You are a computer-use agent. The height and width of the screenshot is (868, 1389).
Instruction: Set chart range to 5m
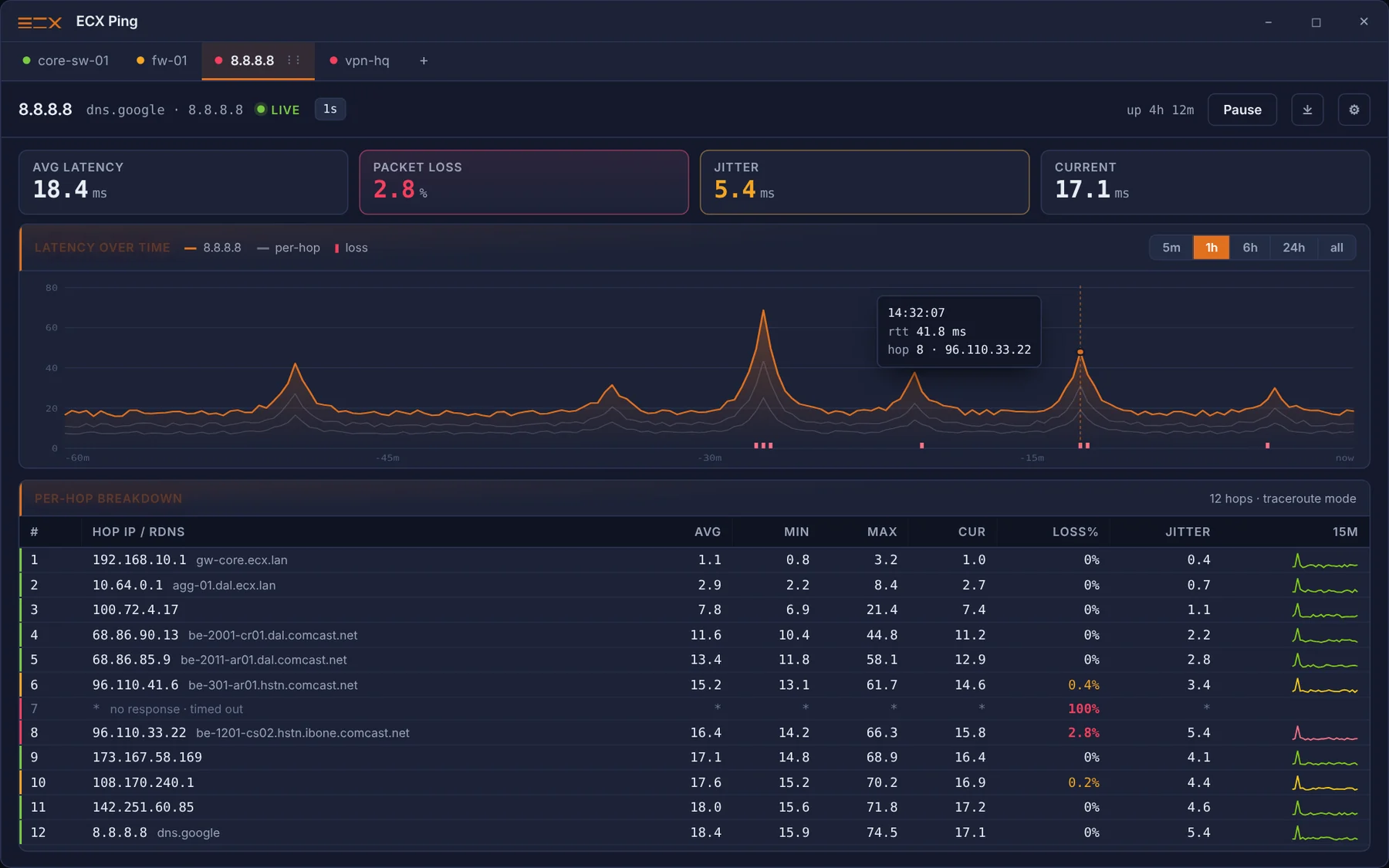1171,248
